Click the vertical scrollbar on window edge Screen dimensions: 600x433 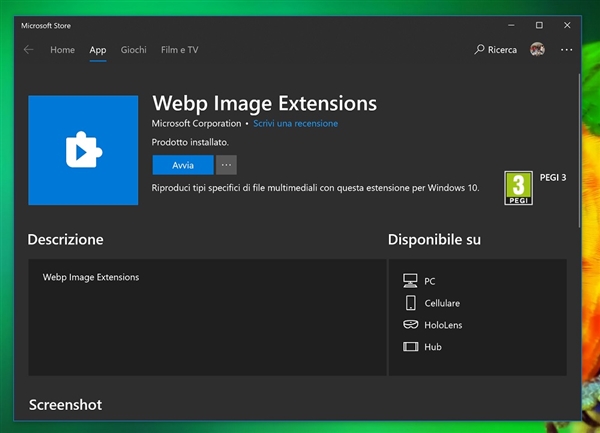(579, 151)
